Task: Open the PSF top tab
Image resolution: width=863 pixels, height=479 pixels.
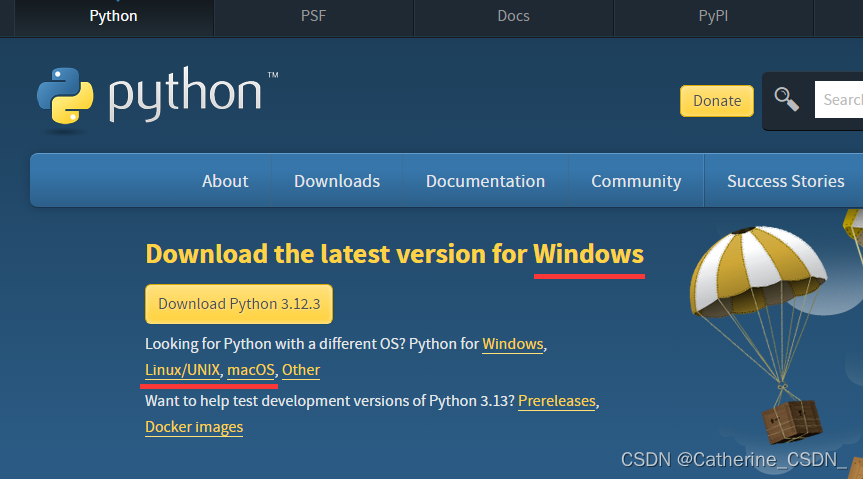Action: 313,17
